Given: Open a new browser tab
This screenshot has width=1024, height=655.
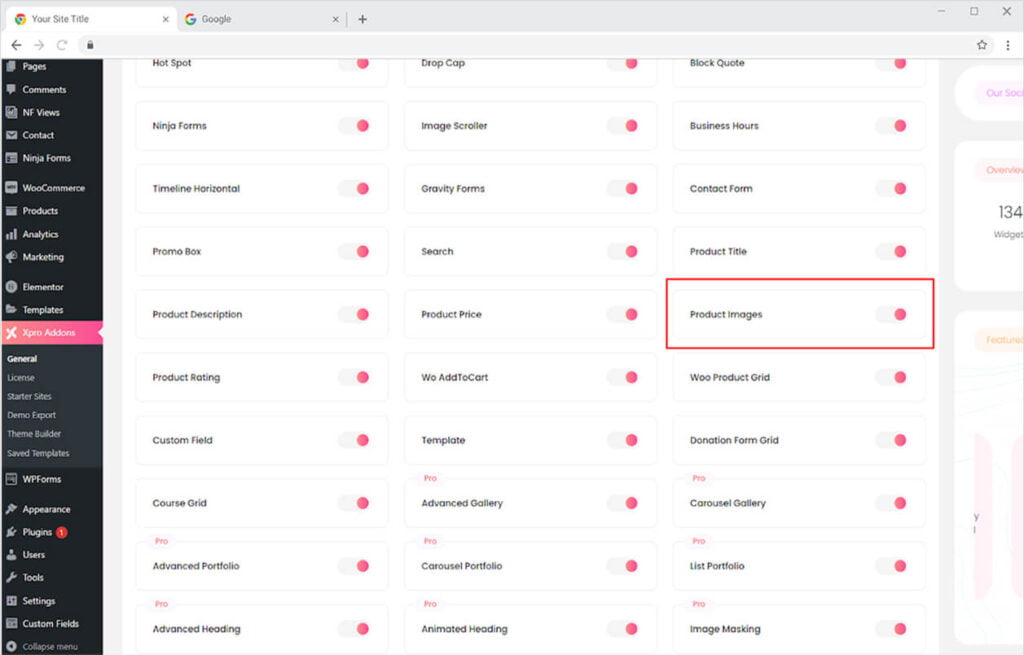Looking at the screenshot, I should pos(362,19).
